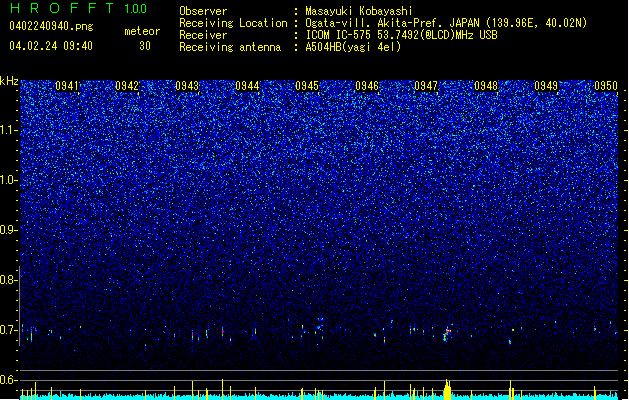This screenshot has width=629, height=400.
Task: Select the file name 0402240940.png
Action: coord(51,26)
